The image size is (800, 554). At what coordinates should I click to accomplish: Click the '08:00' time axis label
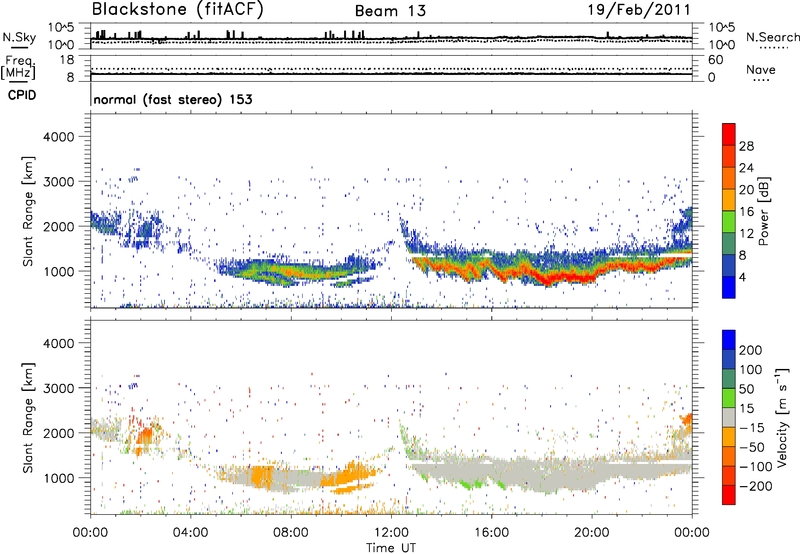coord(291,533)
